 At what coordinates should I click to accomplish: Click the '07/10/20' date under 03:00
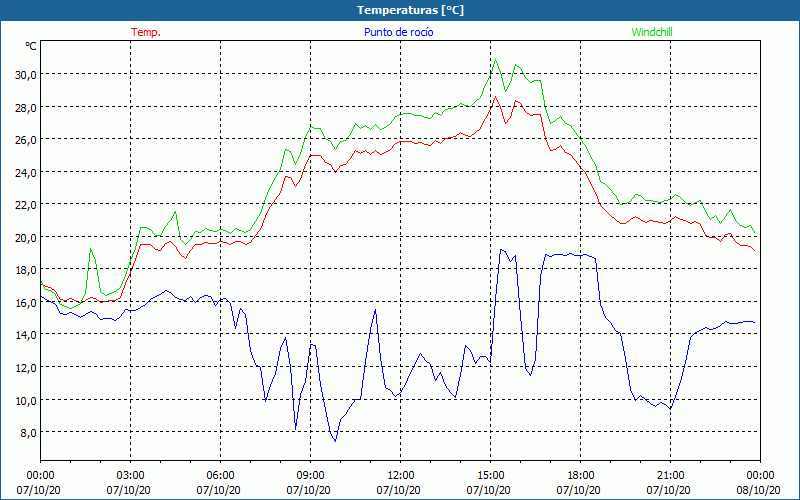tap(129, 490)
